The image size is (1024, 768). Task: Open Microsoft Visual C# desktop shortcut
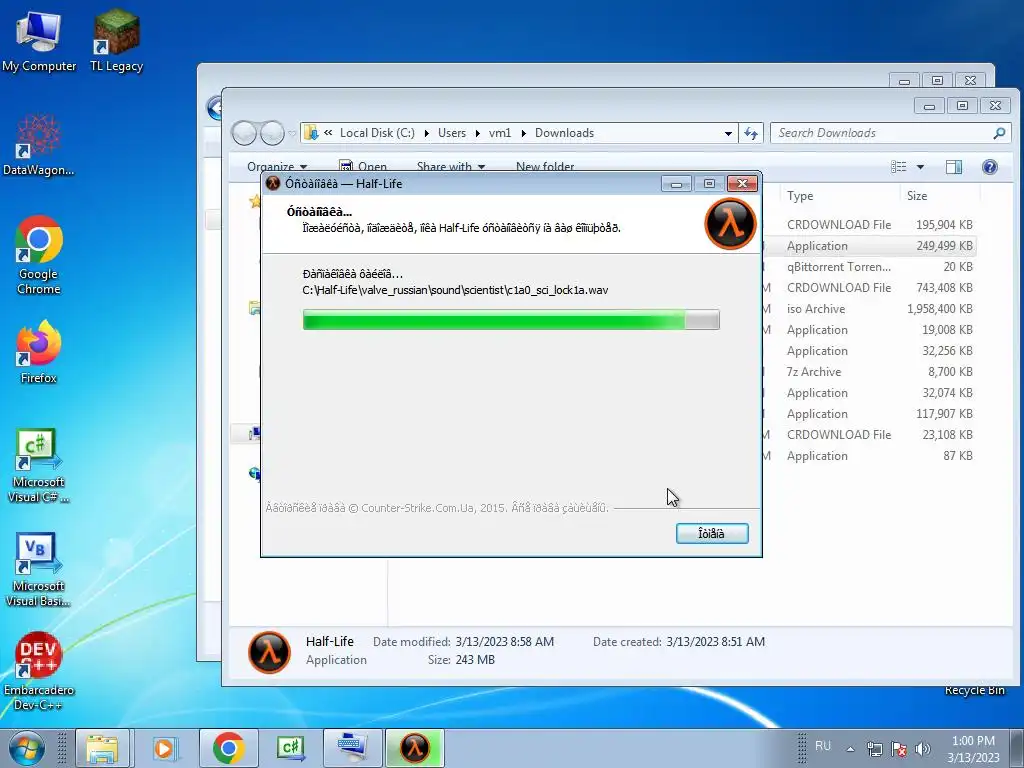[x=39, y=466]
